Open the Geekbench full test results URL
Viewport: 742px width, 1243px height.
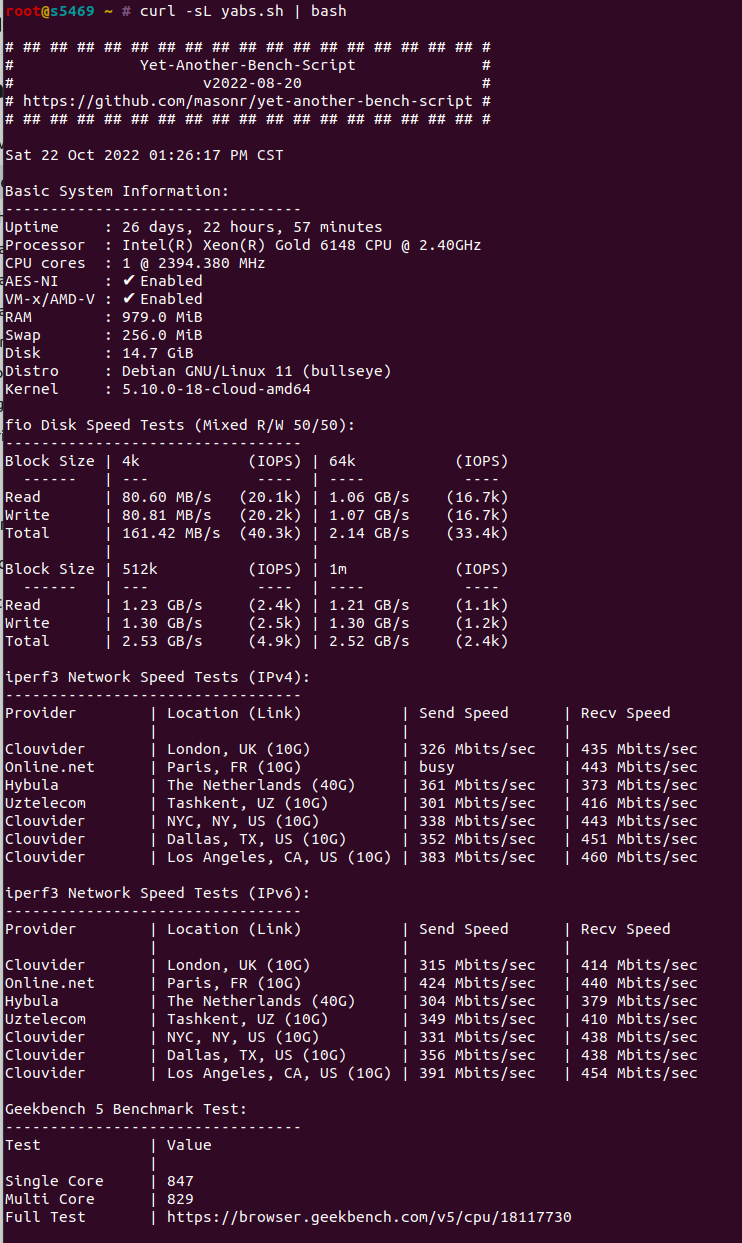coord(368,1217)
